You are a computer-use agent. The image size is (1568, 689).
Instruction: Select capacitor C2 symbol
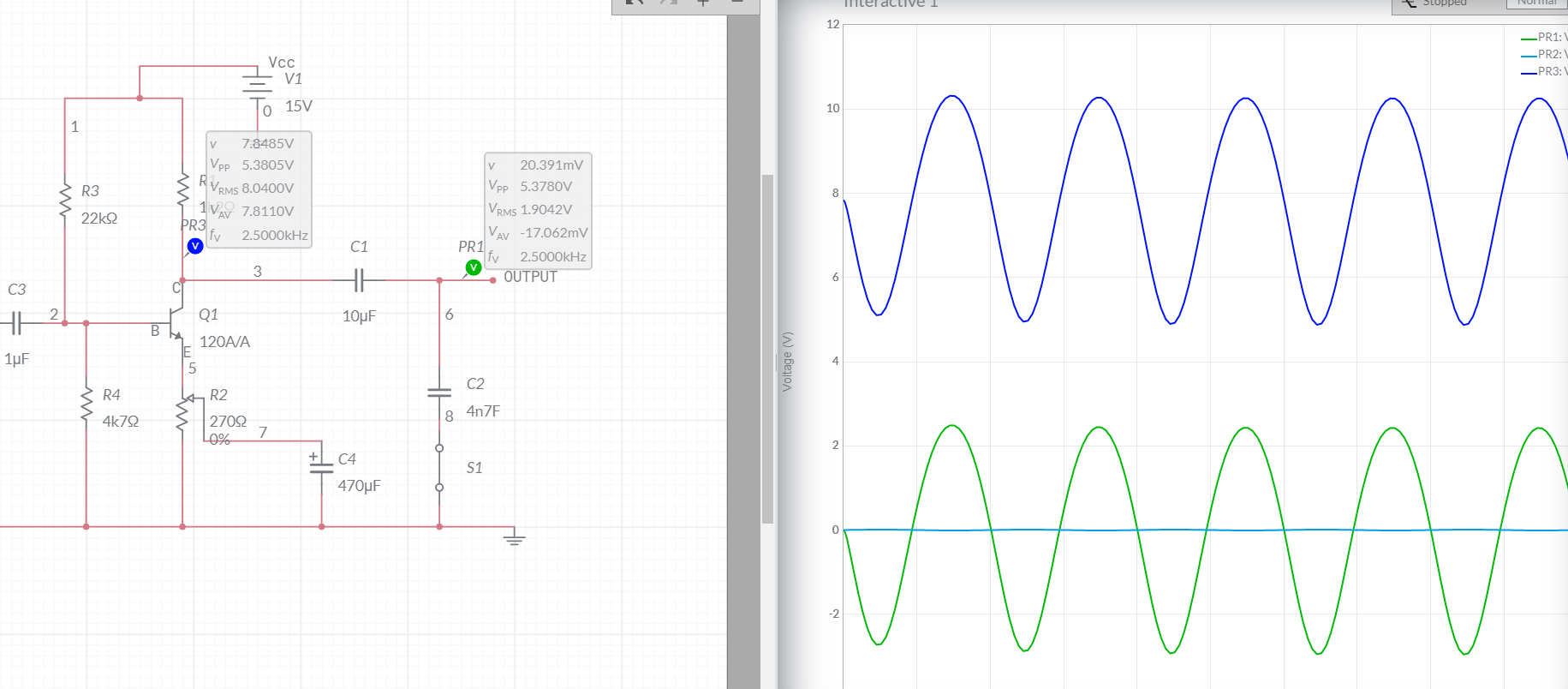pyautogui.click(x=439, y=392)
